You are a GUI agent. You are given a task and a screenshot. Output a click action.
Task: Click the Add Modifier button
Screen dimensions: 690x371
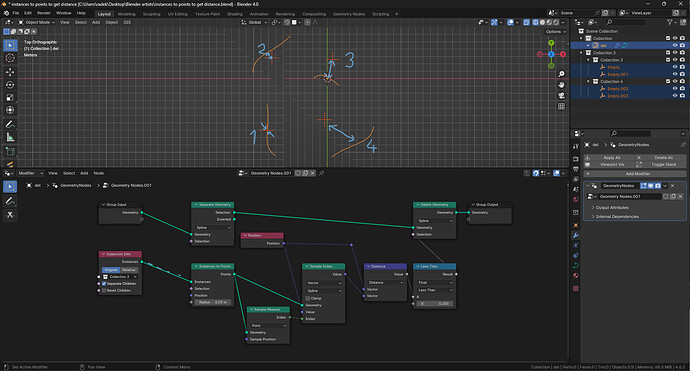635,174
